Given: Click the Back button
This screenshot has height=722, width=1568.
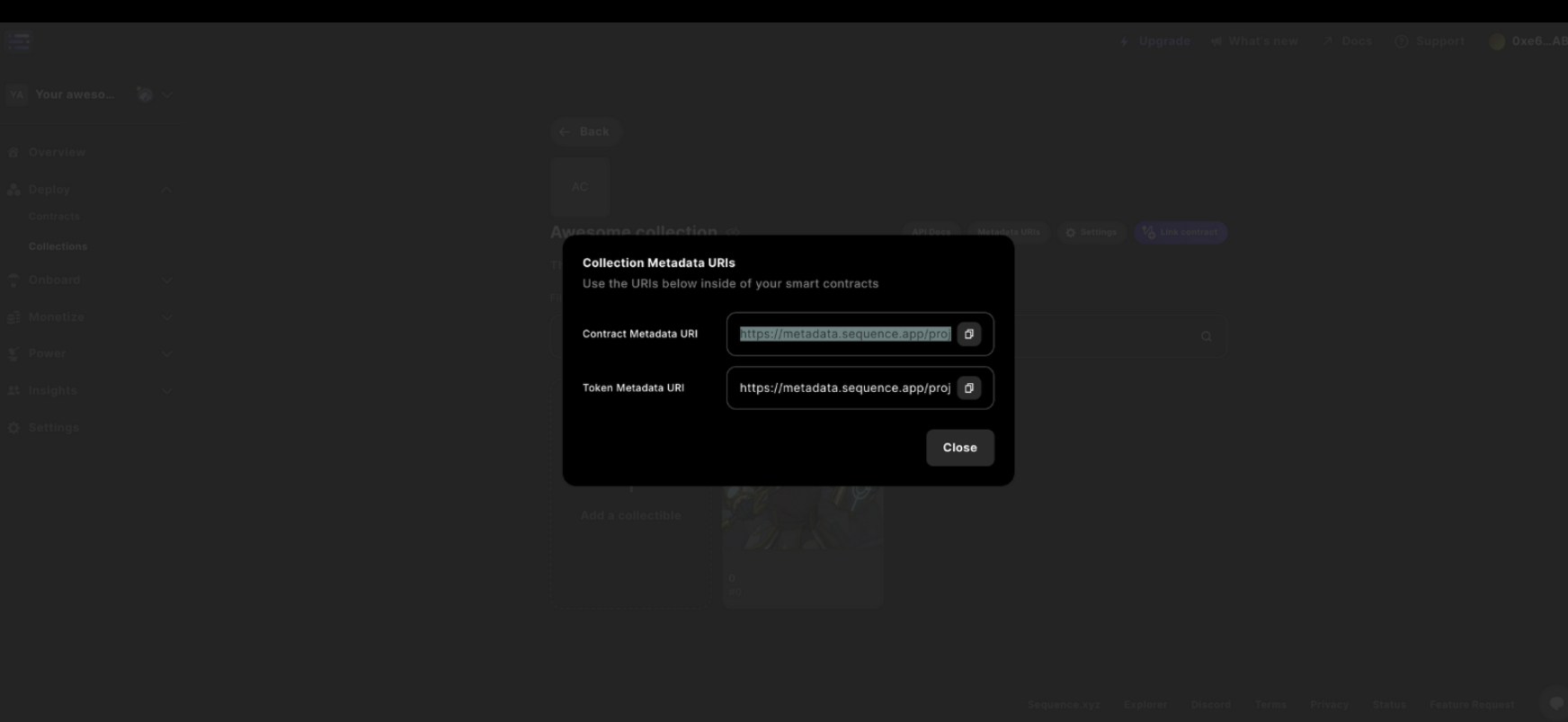Looking at the screenshot, I should click(x=586, y=132).
